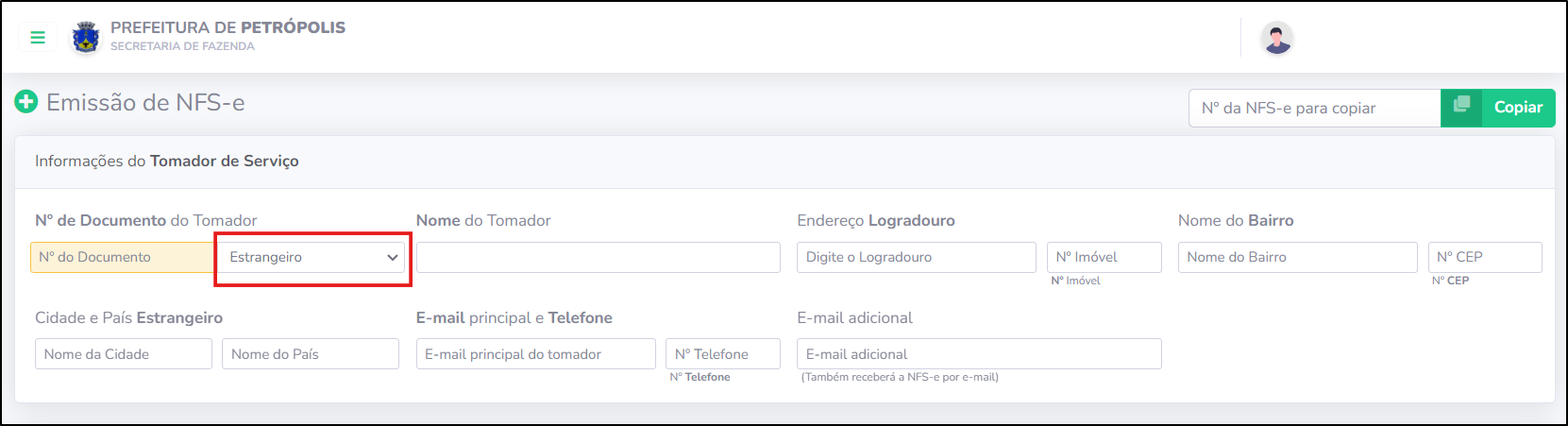Click the Petrópolis coat of arms logo
The image size is (1568, 426).
(86, 38)
